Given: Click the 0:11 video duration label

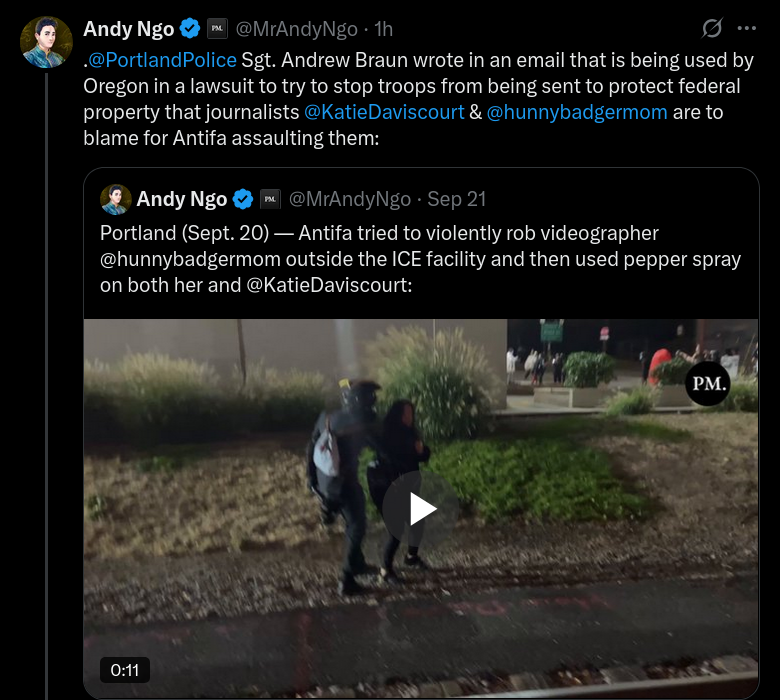Looking at the screenshot, I should click(125, 670).
